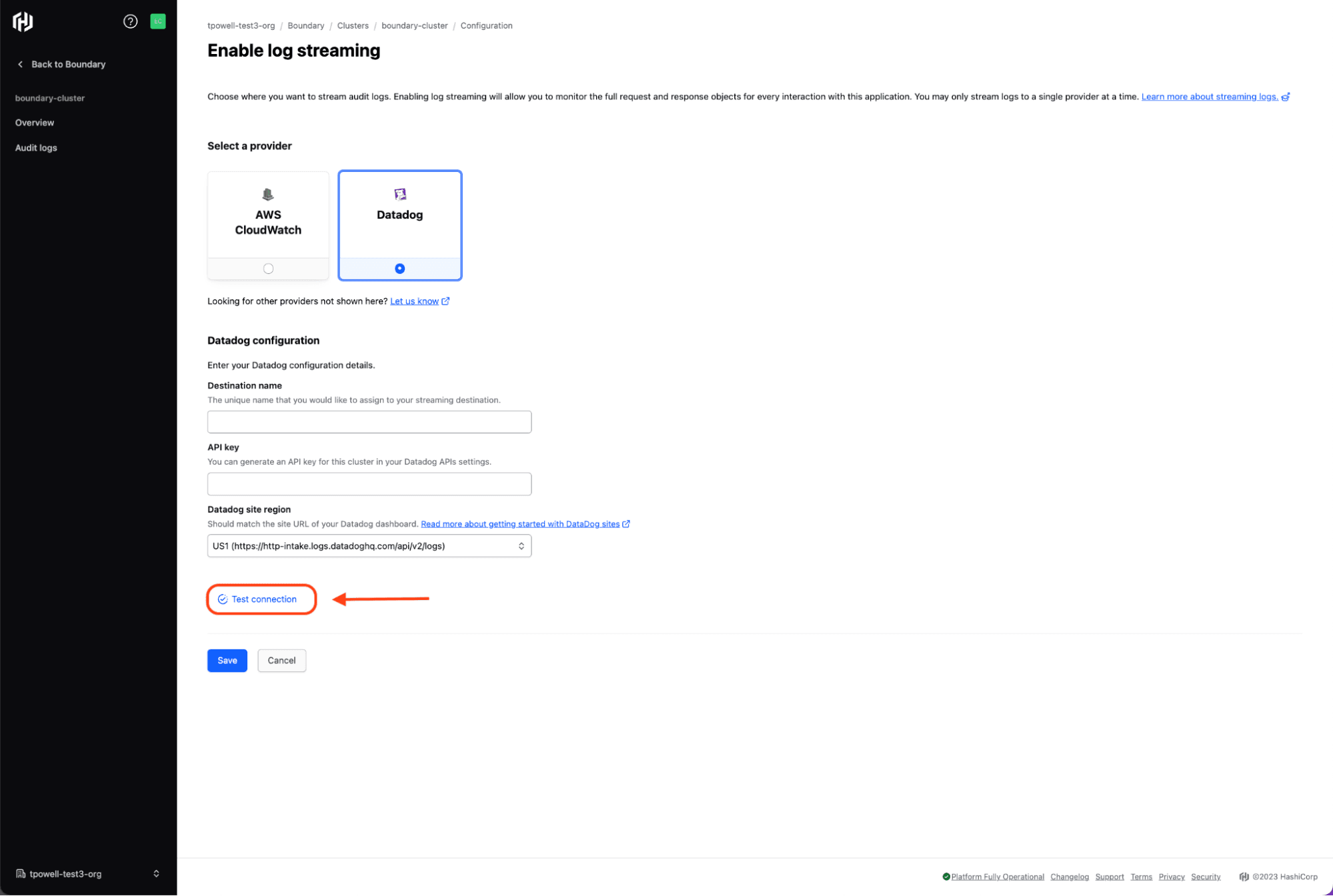The height and width of the screenshot is (896, 1333).
Task: Click the Let us know link for providers
Action: click(x=414, y=300)
